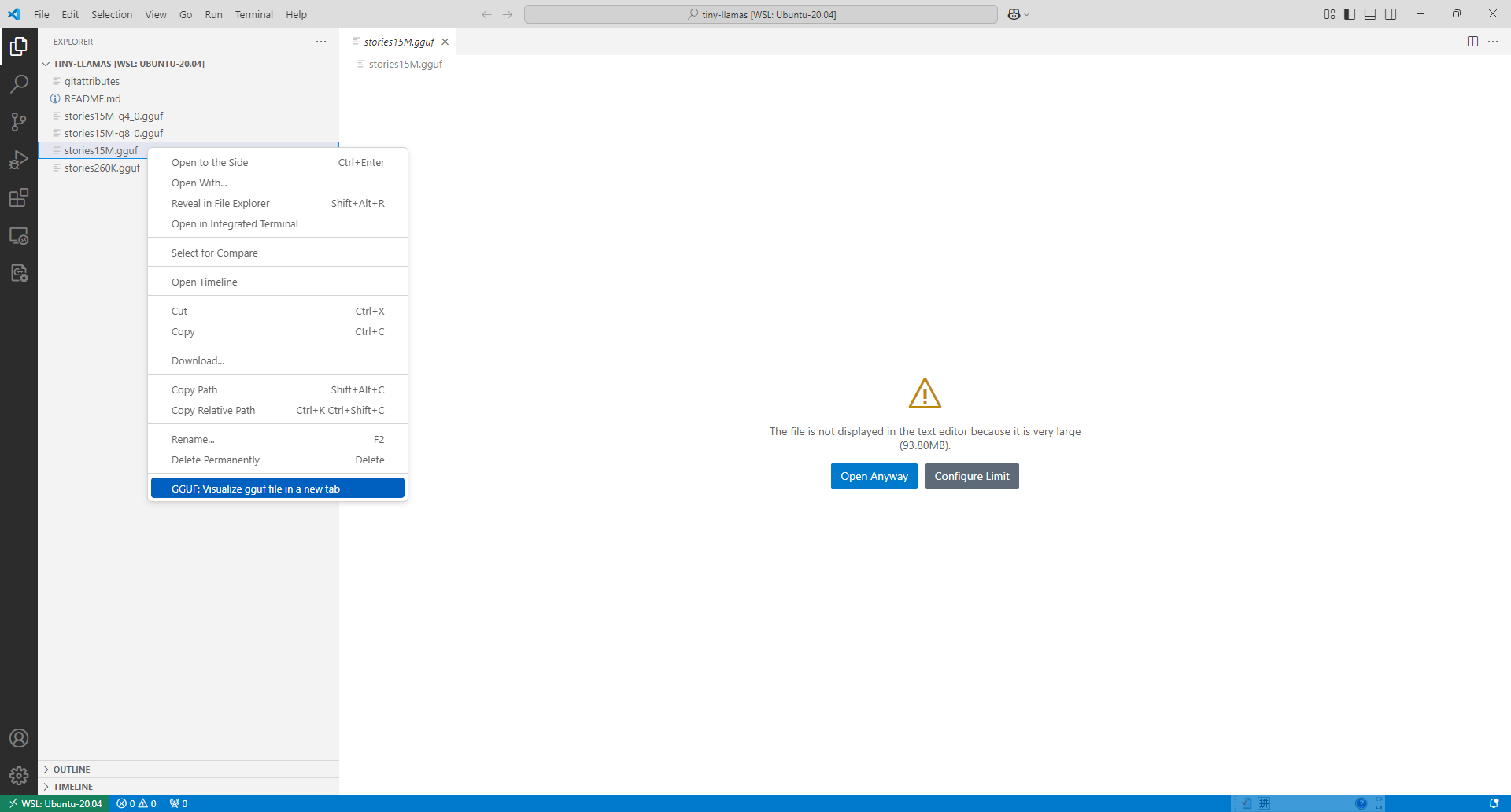Choose Open to the Side
The width and height of the screenshot is (1511, 812).
[278, 163]
